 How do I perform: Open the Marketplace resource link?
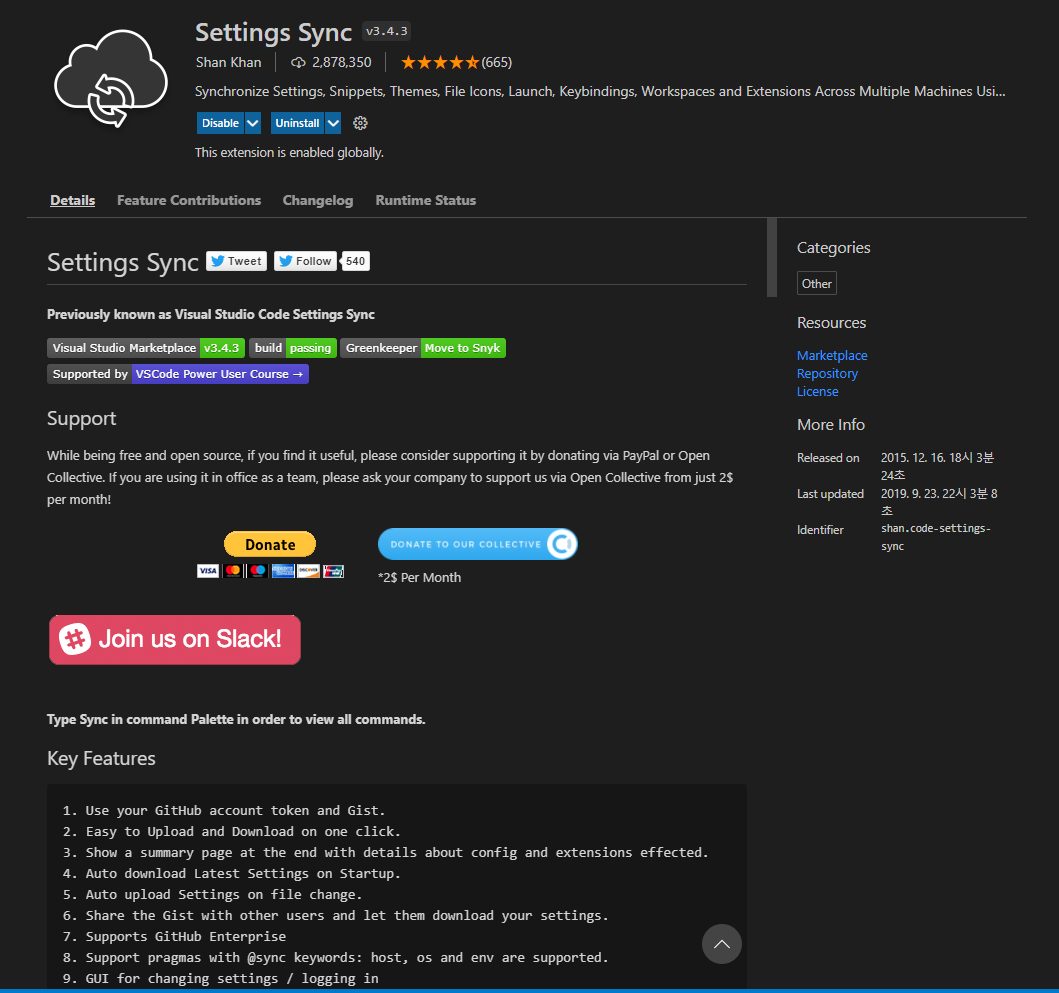[x=832, y=355]
